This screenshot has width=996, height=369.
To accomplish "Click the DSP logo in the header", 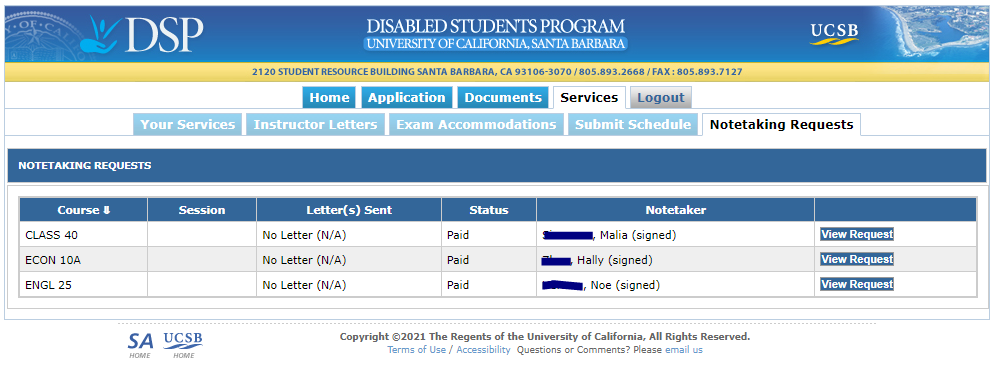I will point(147,34).
